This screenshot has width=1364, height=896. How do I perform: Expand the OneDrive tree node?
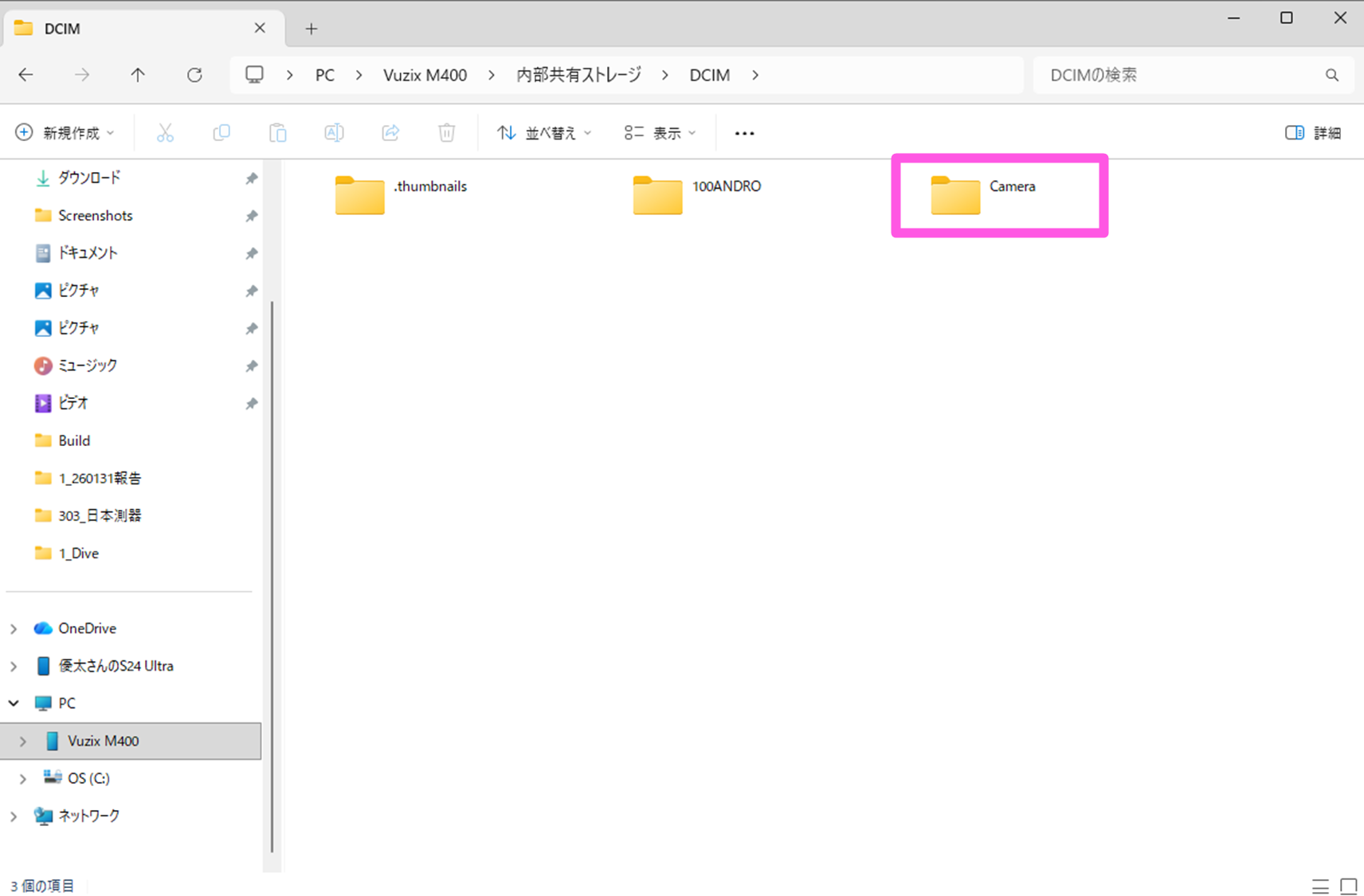click(14, 628)
